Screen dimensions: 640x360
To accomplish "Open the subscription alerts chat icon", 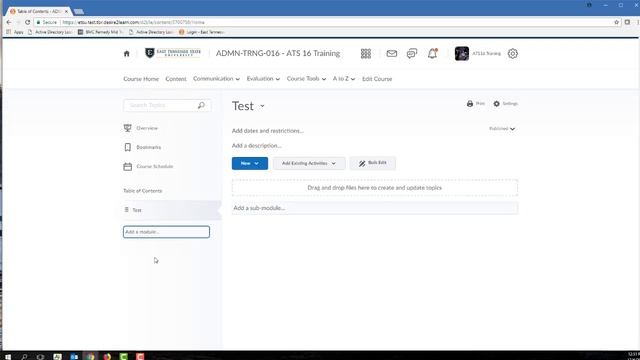I will [412, 53].
